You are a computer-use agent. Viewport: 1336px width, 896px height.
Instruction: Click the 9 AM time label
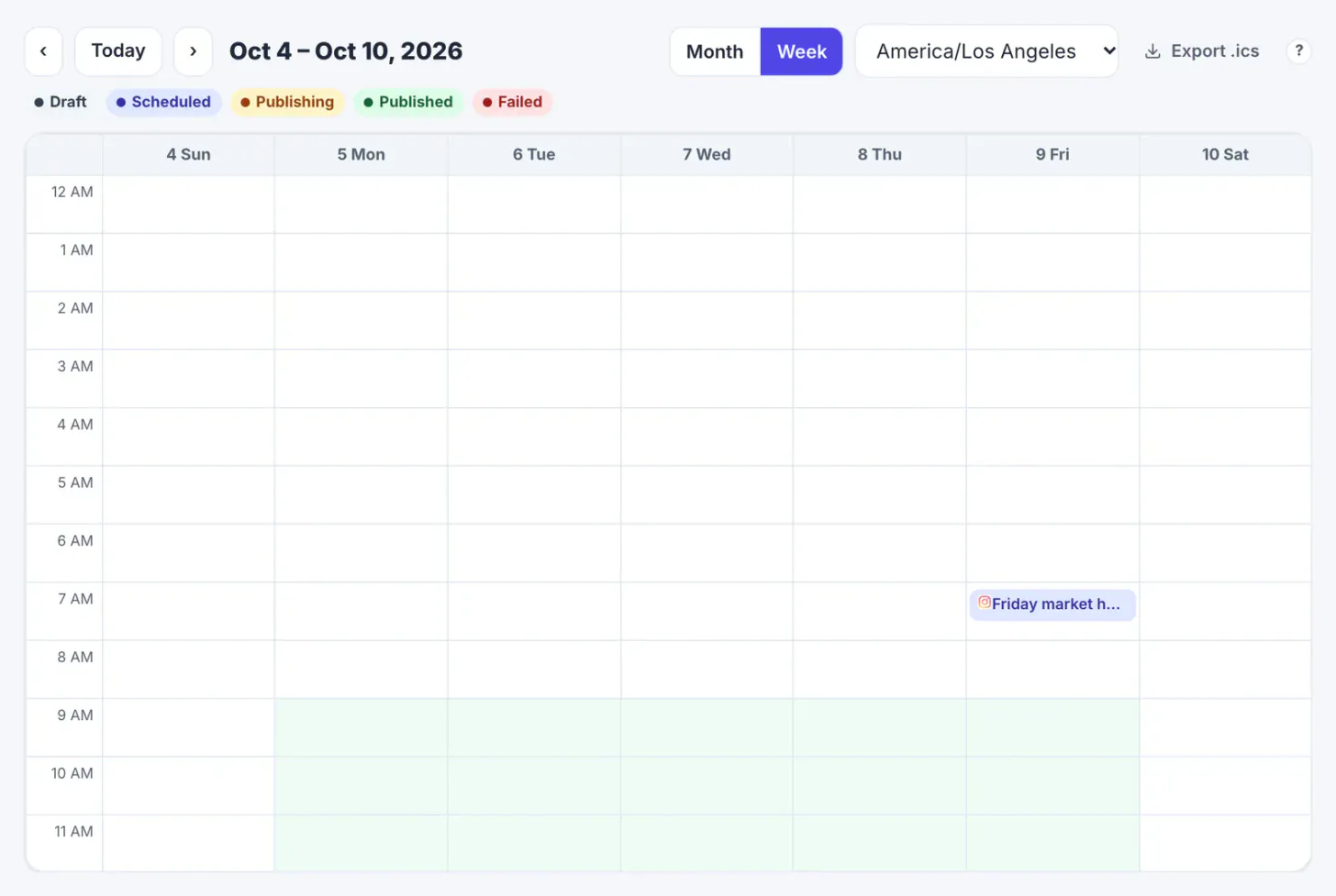click(x=75, y=715)
